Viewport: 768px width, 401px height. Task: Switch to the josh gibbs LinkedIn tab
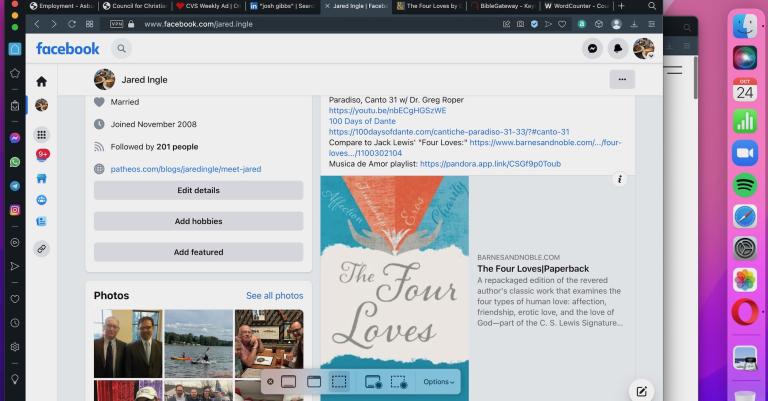click(x=282, y=6)
